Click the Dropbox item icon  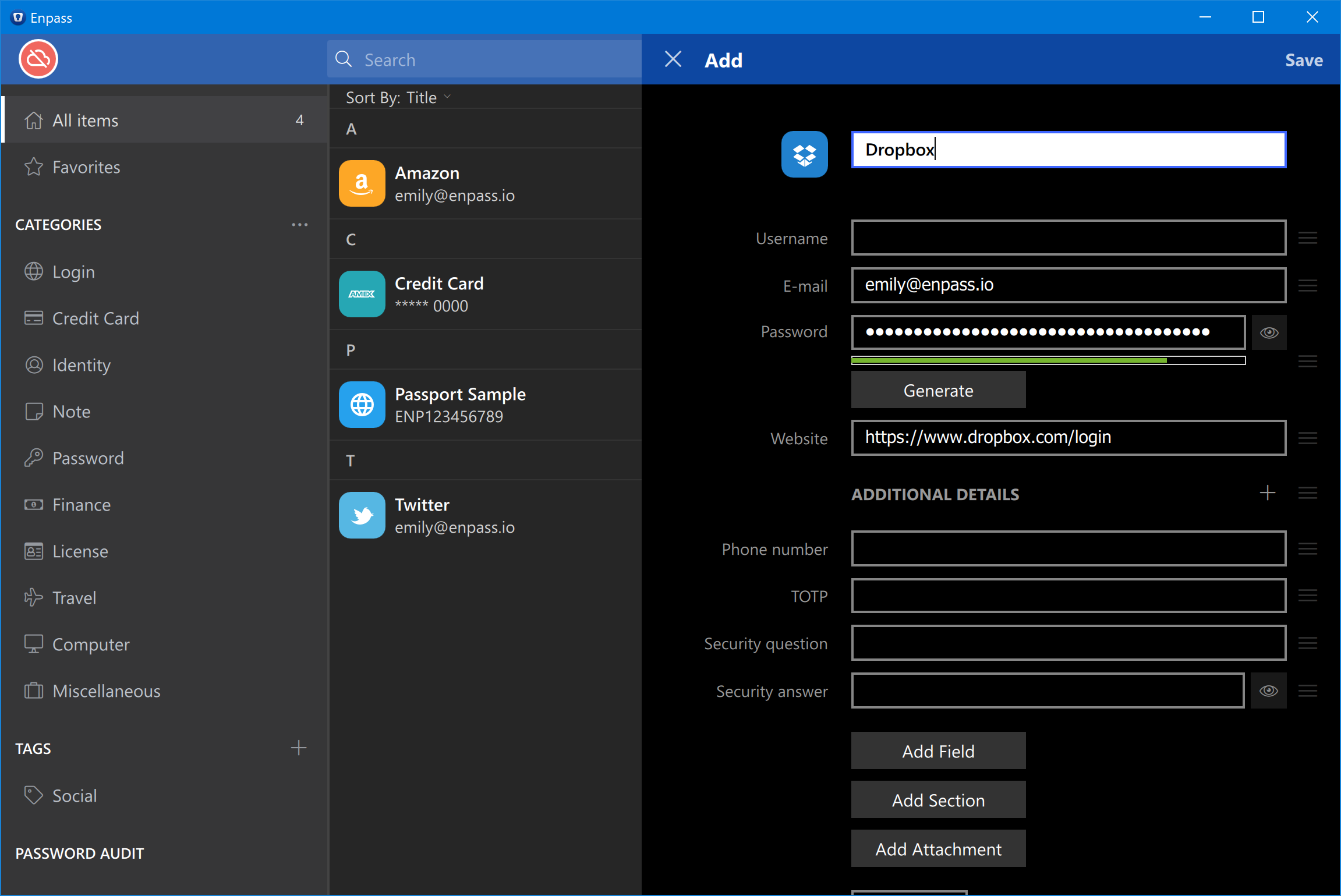coord(804,154)
